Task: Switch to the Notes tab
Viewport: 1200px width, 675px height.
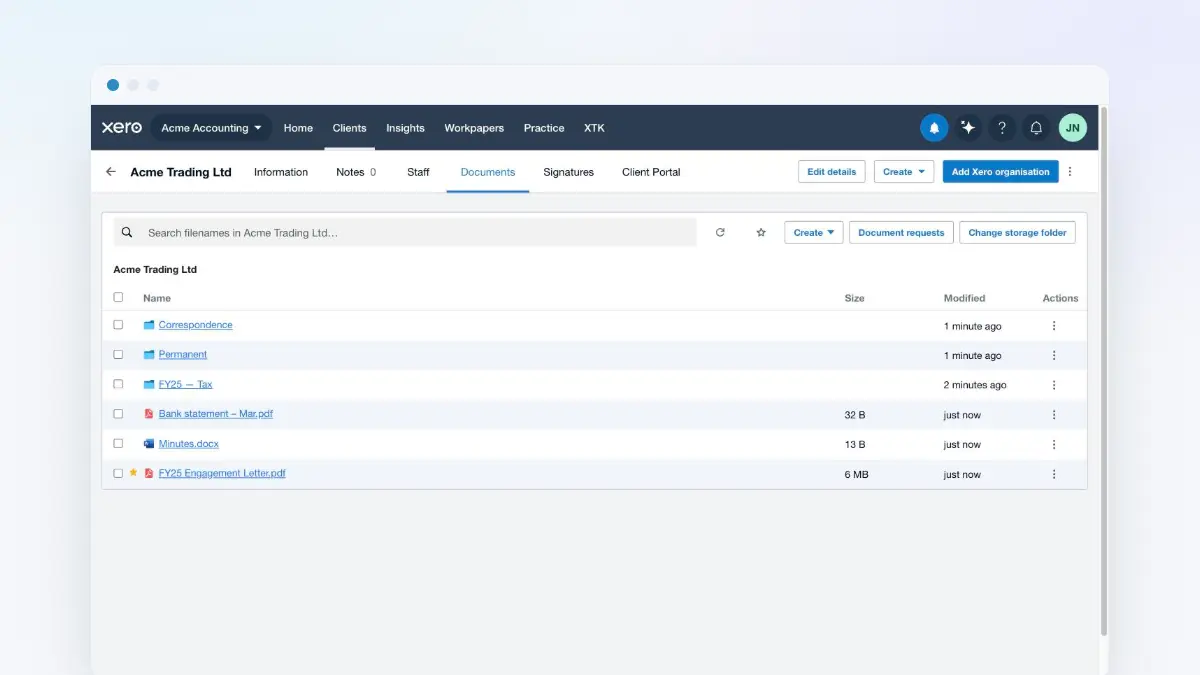Action: [356, 172]
